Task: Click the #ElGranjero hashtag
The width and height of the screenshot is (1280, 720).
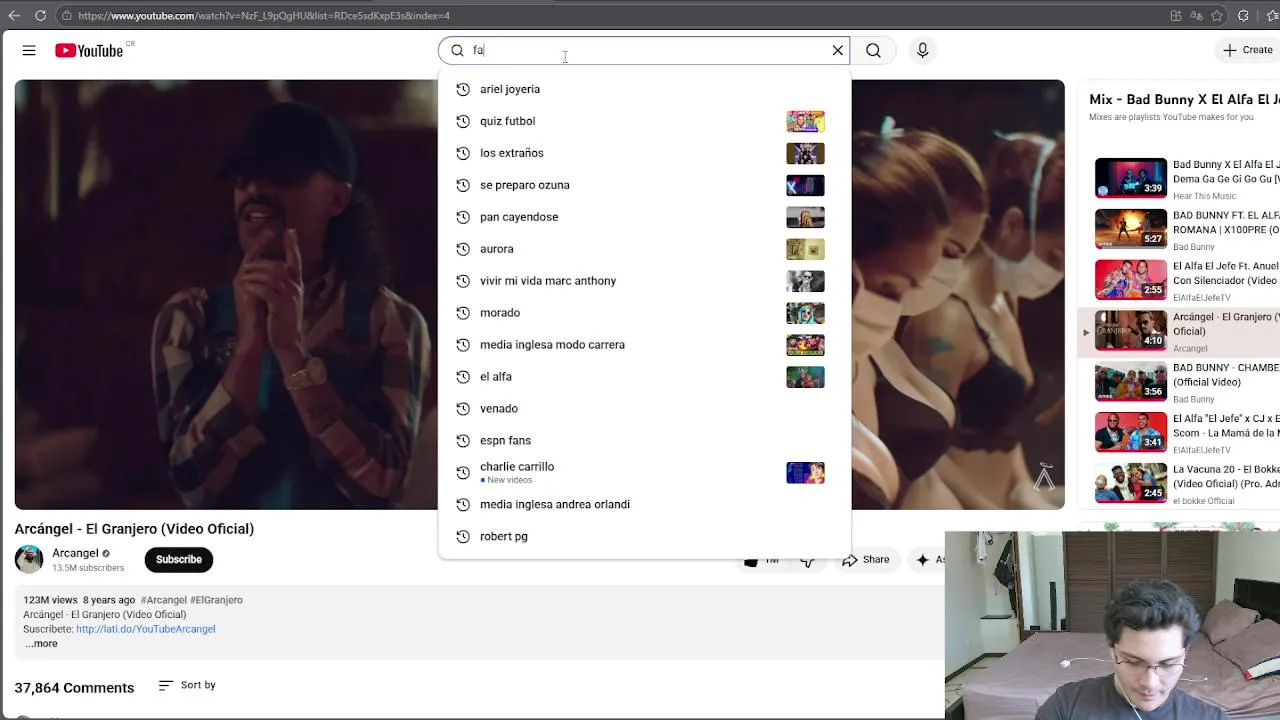Action: tap(216, 600)
